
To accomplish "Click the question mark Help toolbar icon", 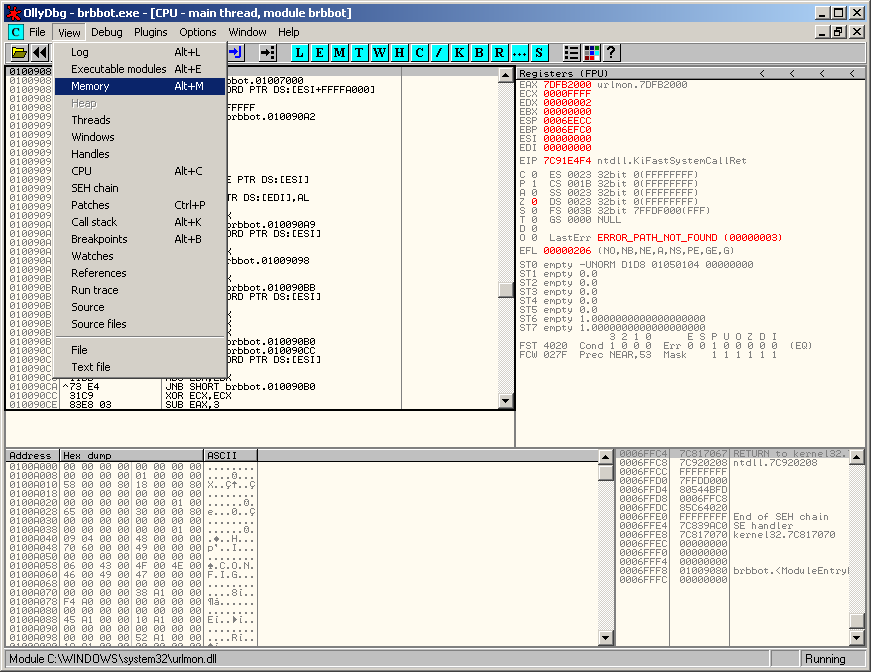I will point(611,52).
